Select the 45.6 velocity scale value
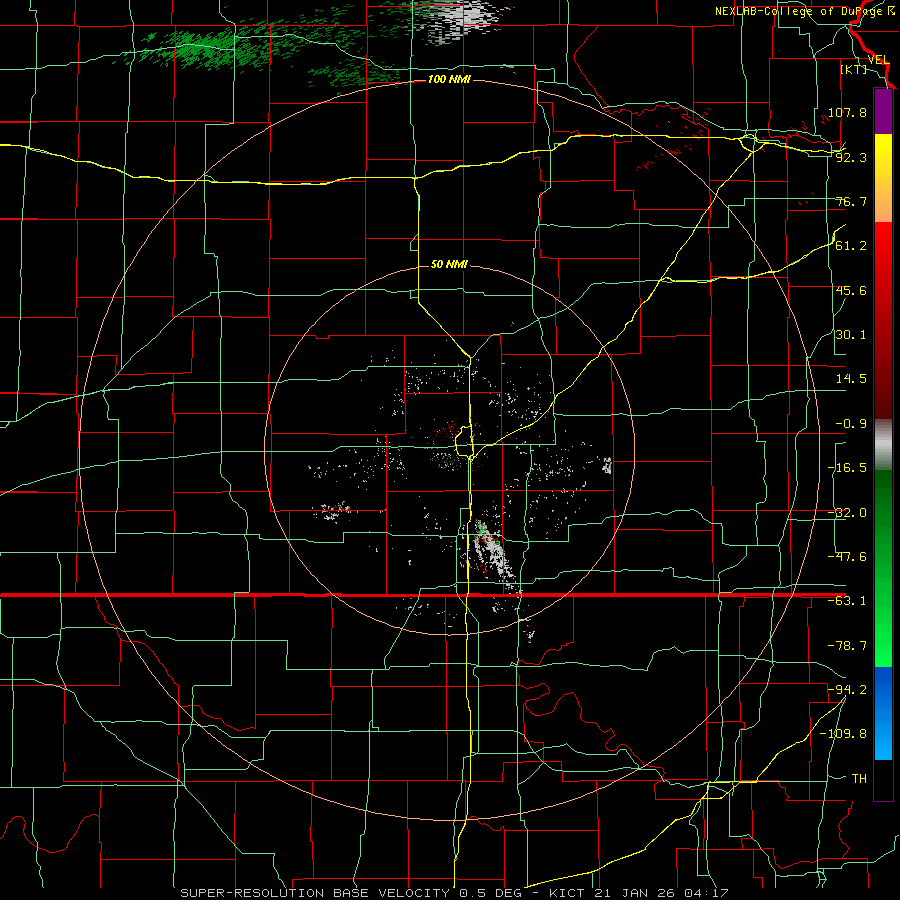This screenshot has width=900, height=900. [x=851, y=290]
